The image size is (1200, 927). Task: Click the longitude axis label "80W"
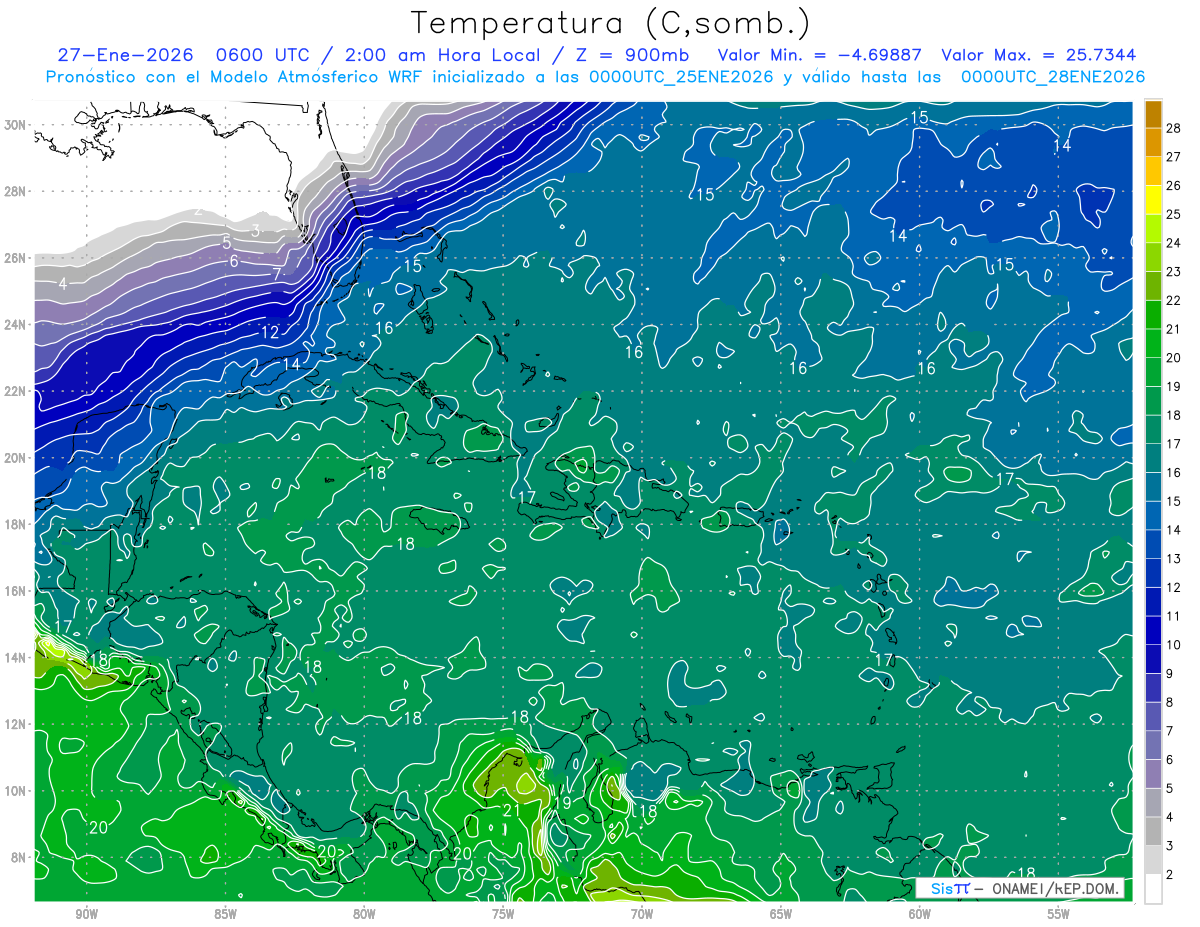(x=365, y=914)
